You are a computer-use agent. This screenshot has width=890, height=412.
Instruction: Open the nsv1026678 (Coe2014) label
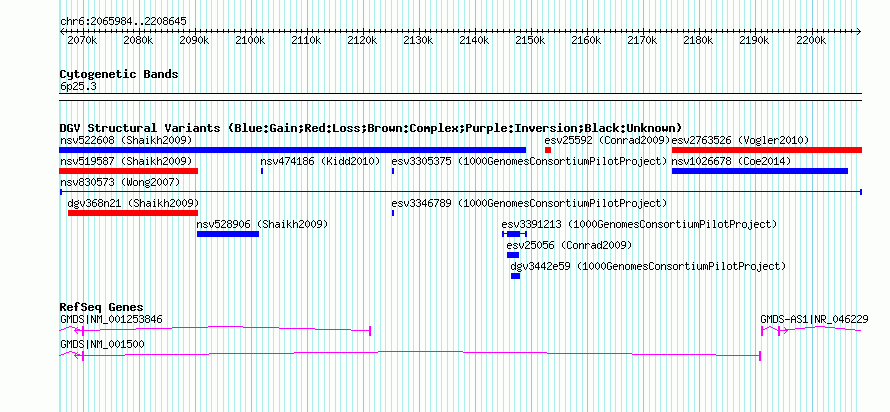point(731,161)
